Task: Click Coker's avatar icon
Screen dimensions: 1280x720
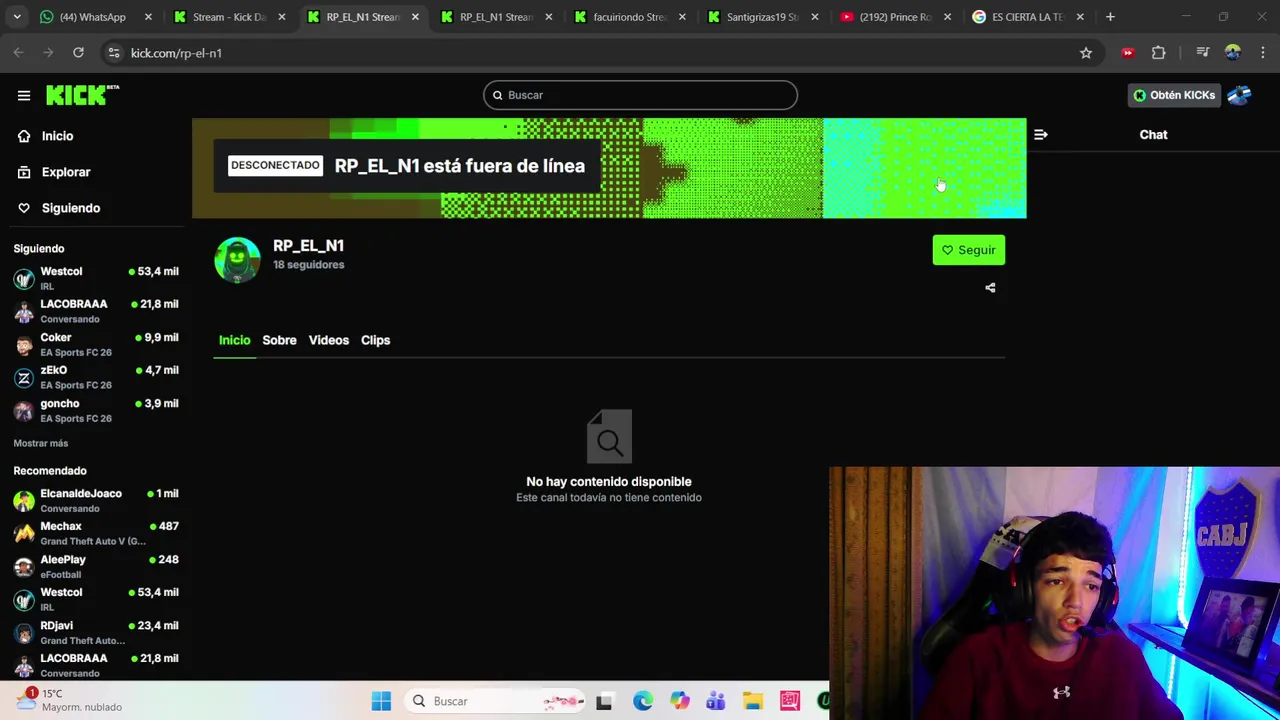Action: 24,345
